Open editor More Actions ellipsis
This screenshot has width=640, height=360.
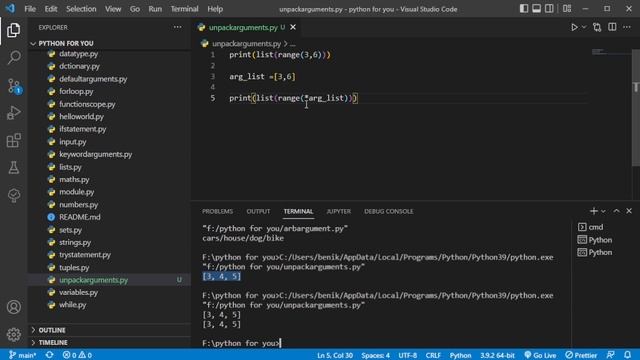pos(627,27)
